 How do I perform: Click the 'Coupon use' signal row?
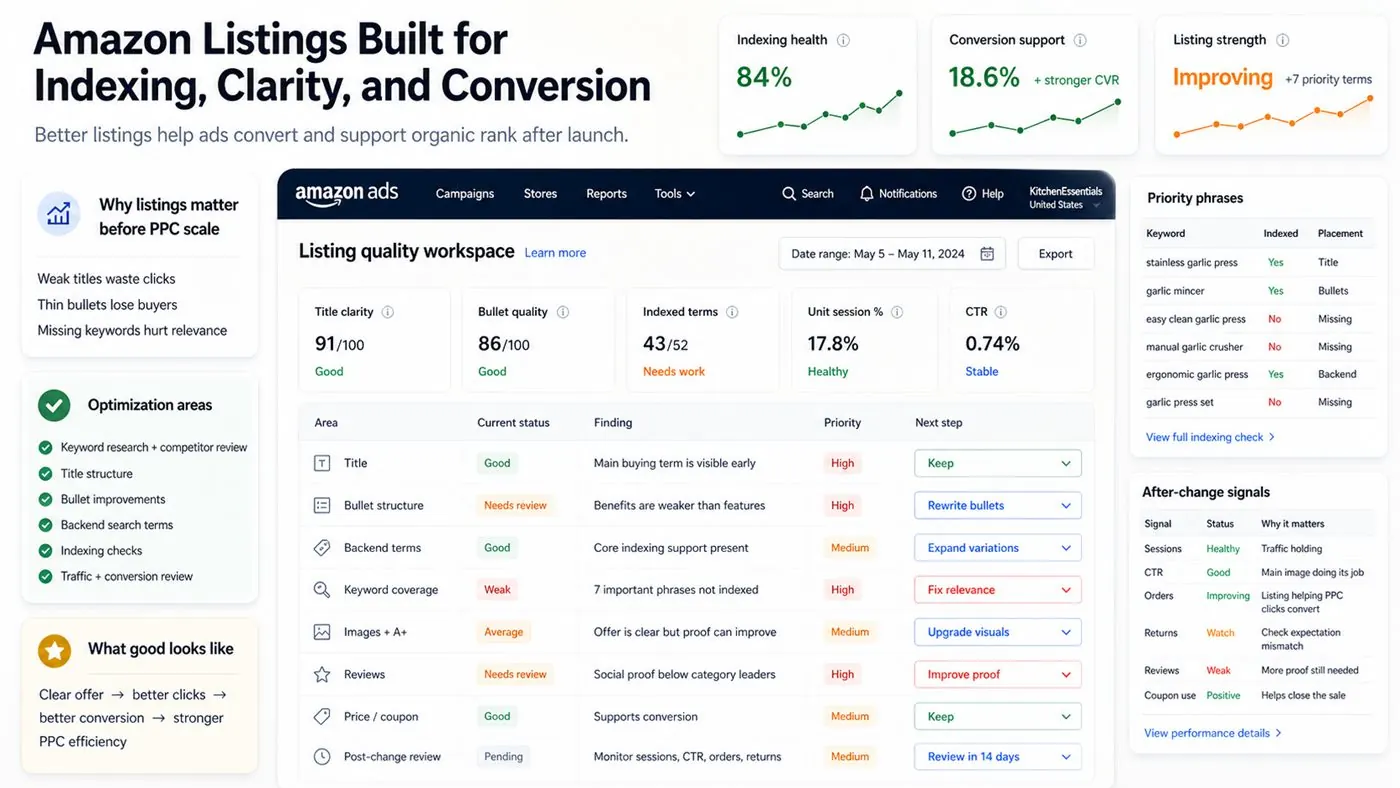point(1258,696)
